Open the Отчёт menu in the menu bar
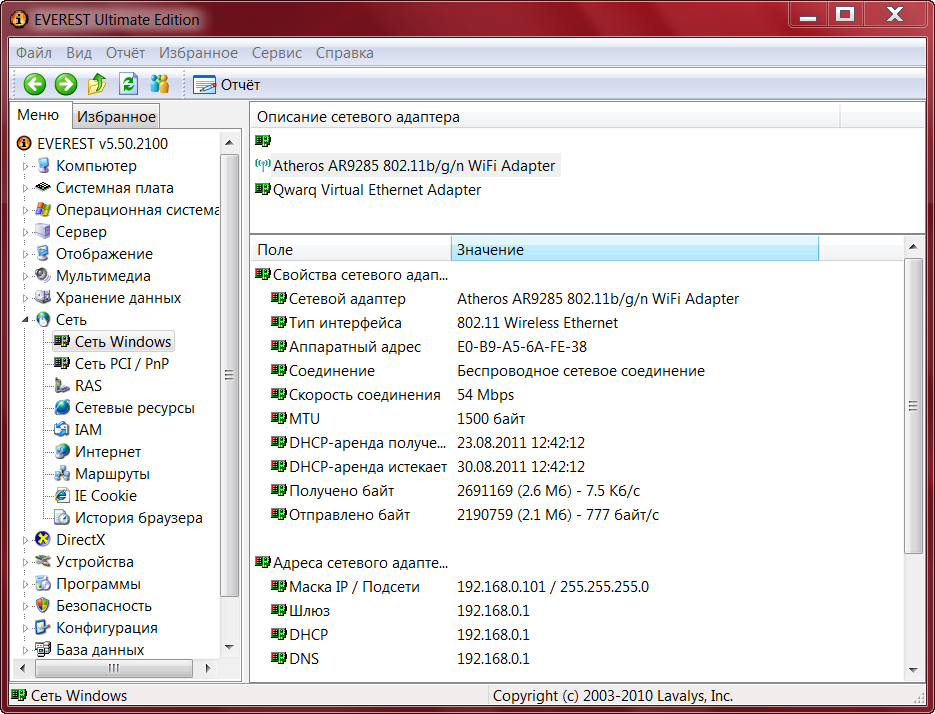935x714 pixels. tap(125, 53)
